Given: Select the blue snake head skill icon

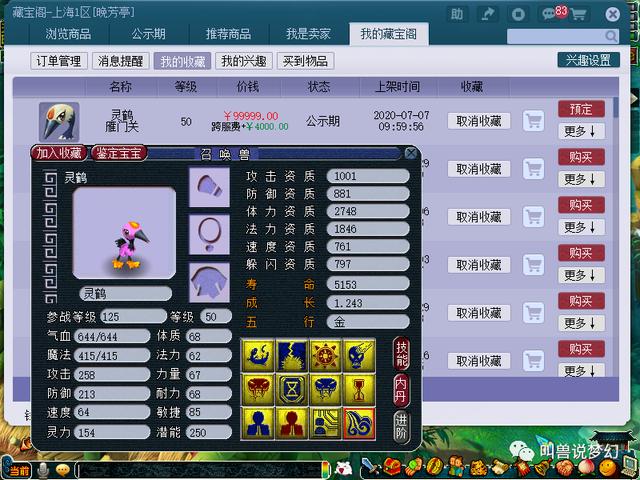Looking at the screenshot, I should (x=326, y=389).
